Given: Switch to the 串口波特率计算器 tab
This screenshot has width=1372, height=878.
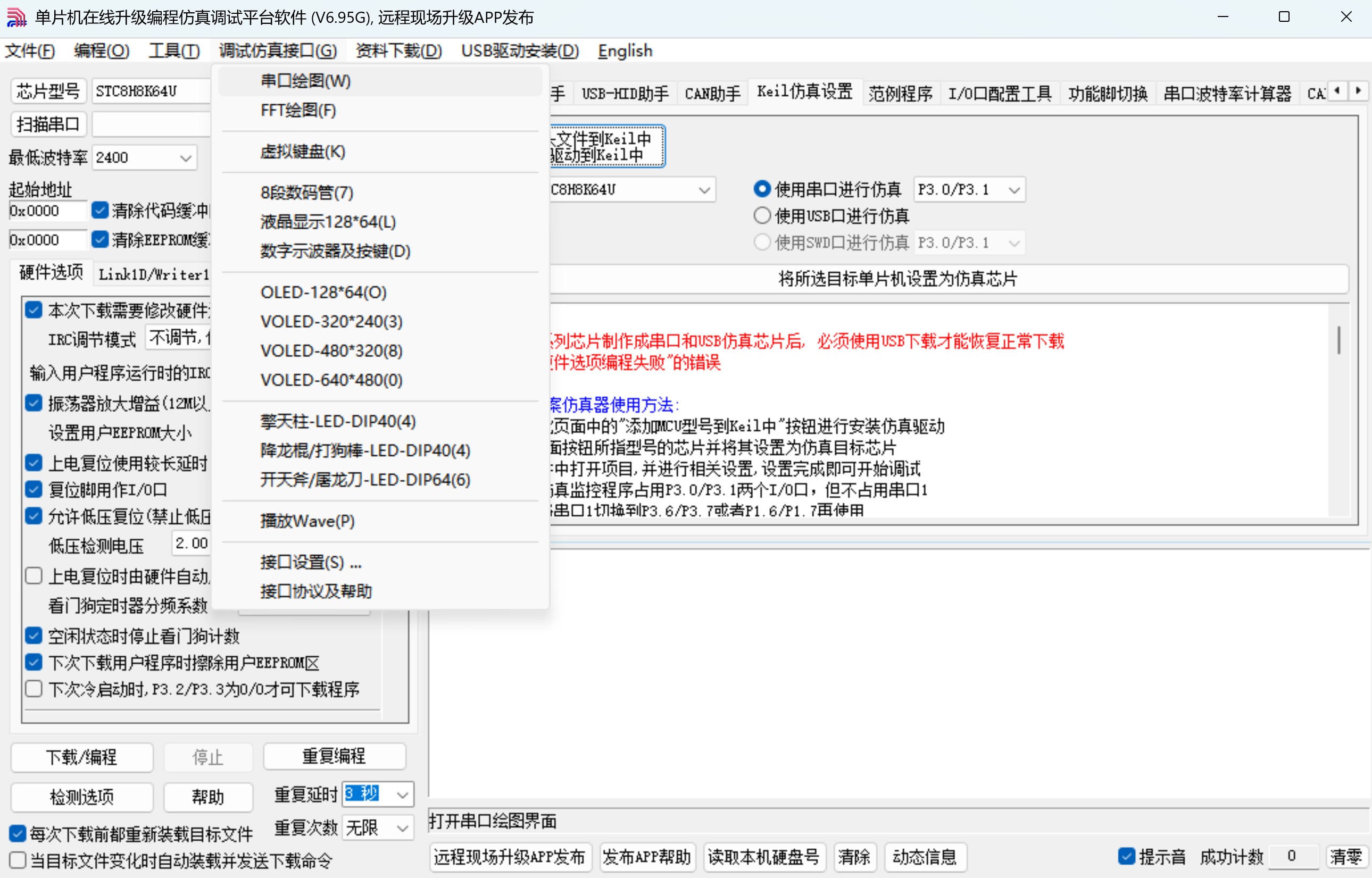Looking at the screenshot, I should (1227, 94).
